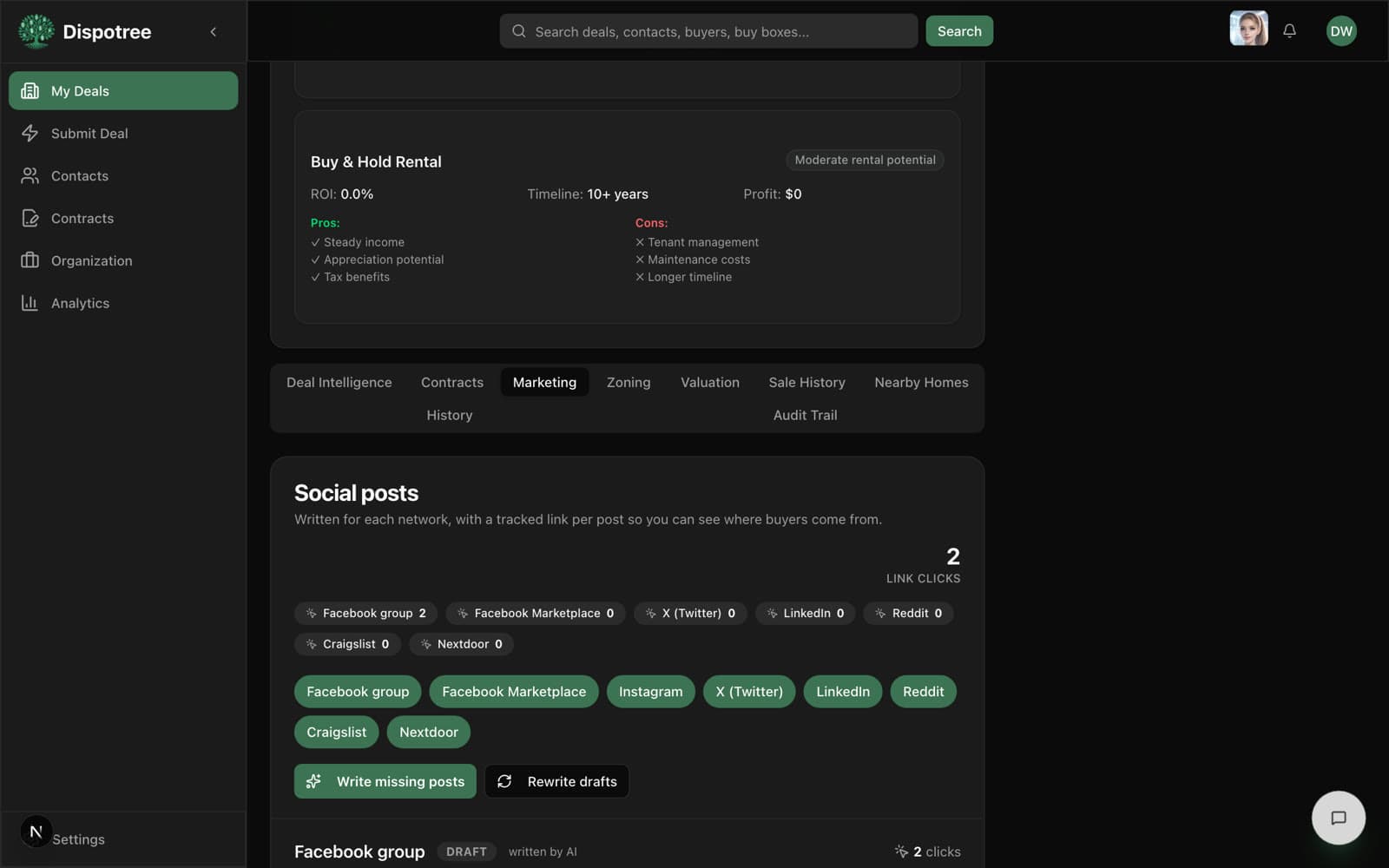Click the Dispotree tree logo
1389x868 pixels.
(x=36, y=31)
